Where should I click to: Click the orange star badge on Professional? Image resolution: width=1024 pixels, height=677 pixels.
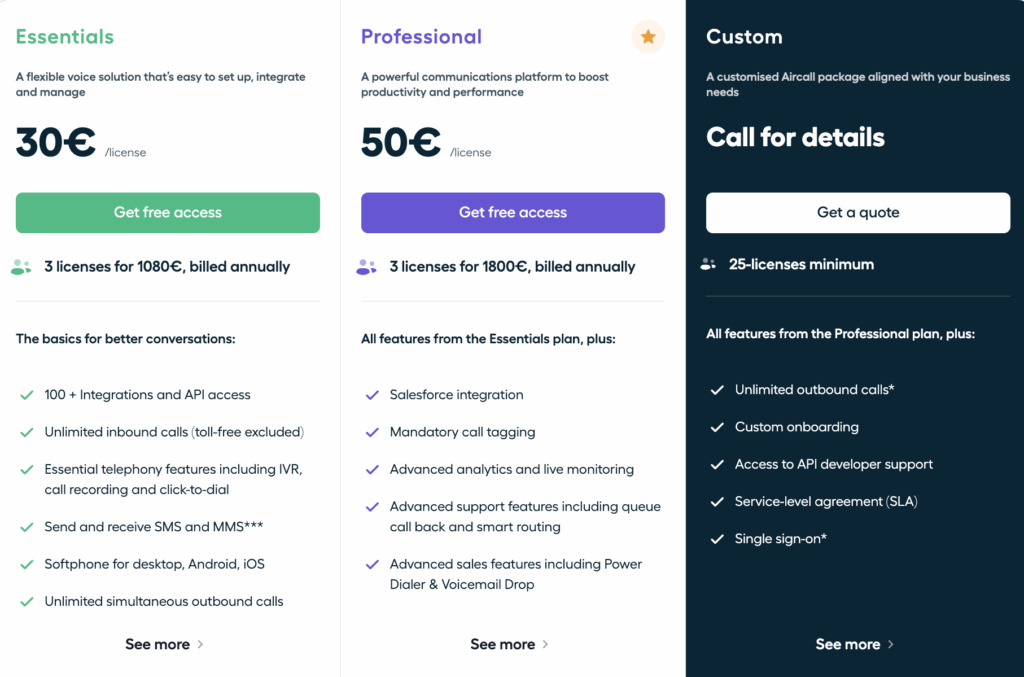(648, 37)
